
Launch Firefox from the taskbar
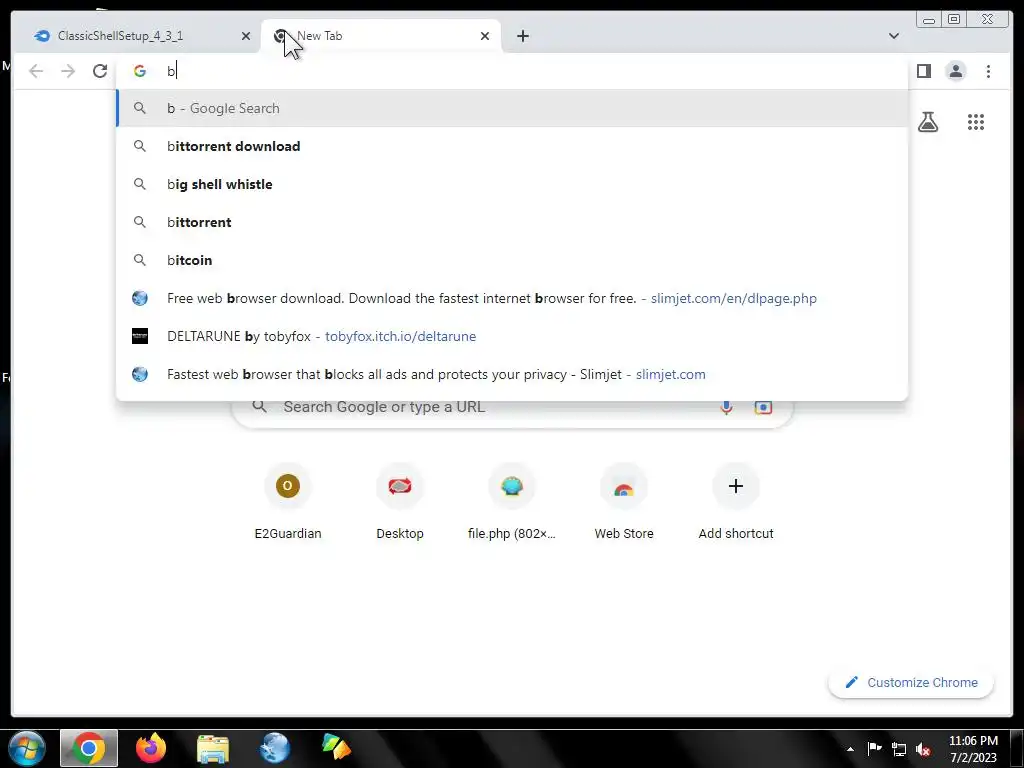pyautogui.click(x=151, y=748)
